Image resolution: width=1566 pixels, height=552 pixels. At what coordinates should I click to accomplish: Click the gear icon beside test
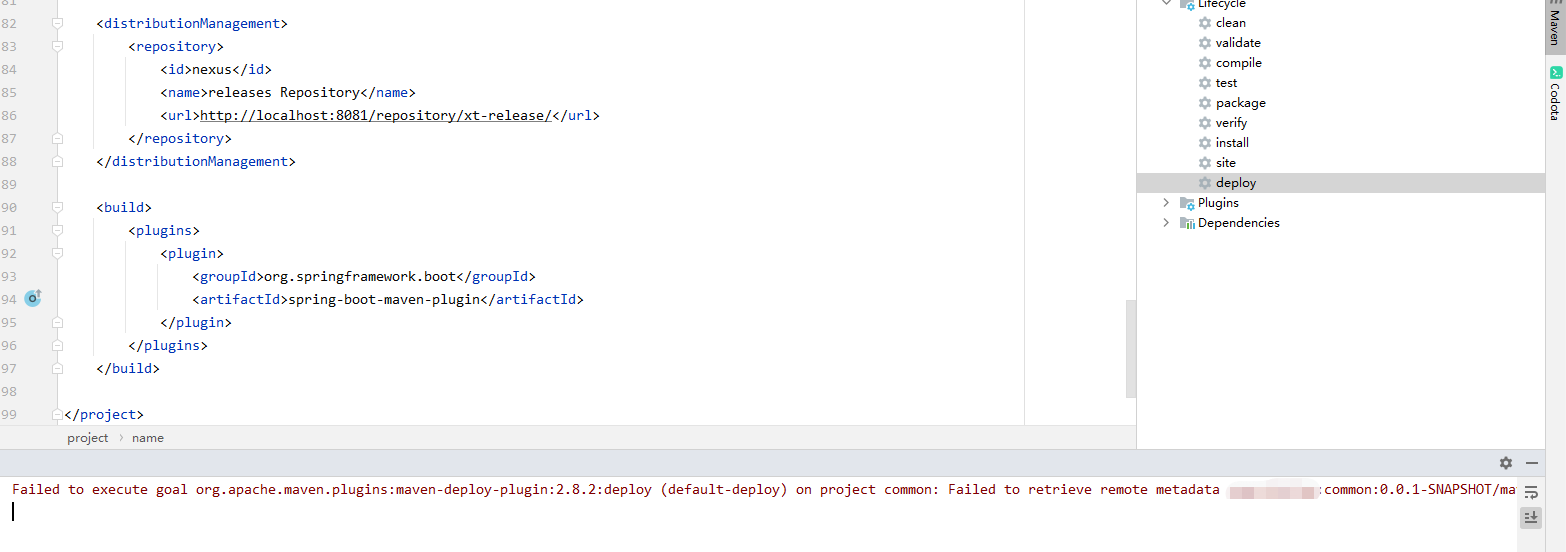1205,83
